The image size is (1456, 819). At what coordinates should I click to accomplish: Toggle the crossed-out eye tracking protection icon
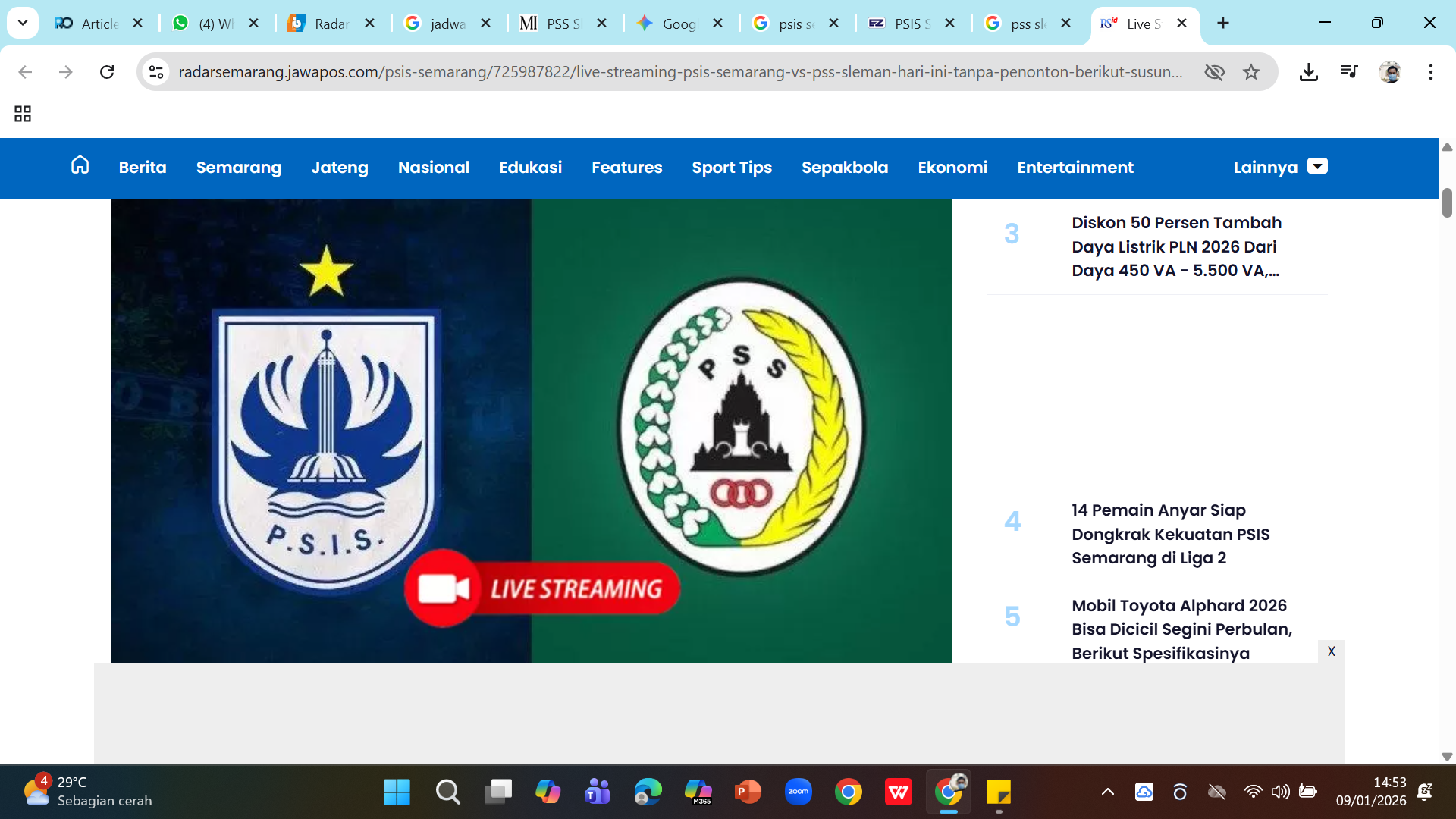pyautogui.click(x=1215, y=72)
